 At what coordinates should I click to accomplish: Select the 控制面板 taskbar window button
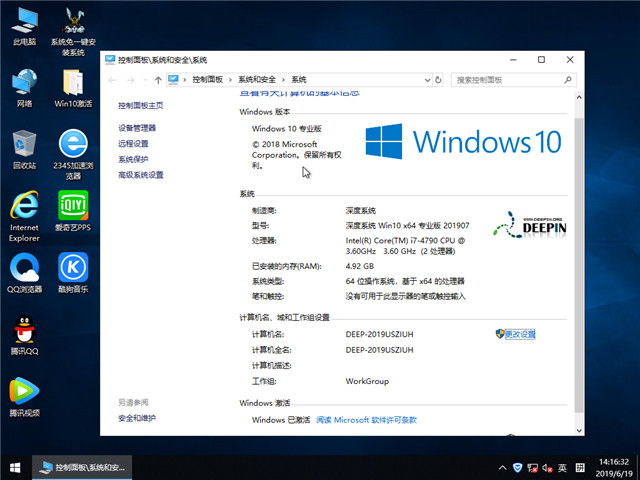coord(82,467)
